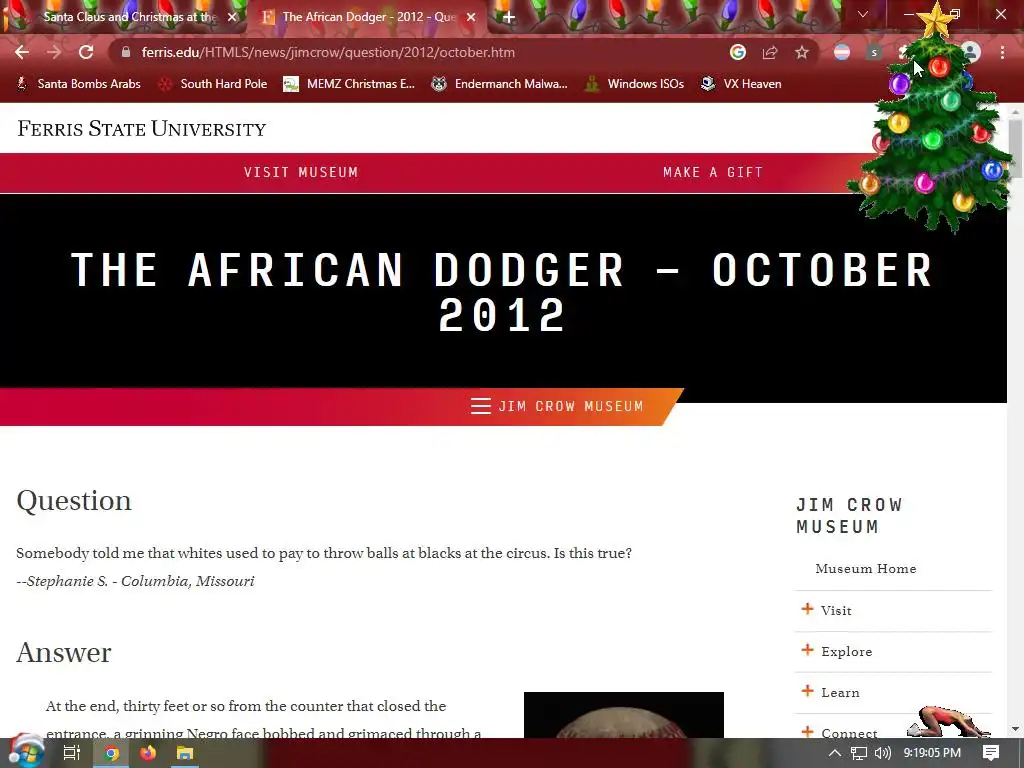Open Task View on the taskbar
Image resolution: width=1024 pixels, height=768 pixels.
pyautogui.click(x=71, y=753)
